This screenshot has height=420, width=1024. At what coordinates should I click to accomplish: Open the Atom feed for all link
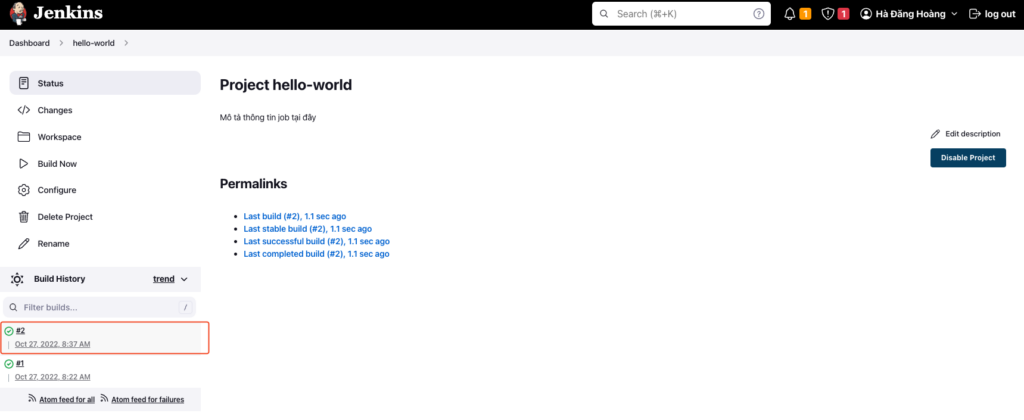66,399
